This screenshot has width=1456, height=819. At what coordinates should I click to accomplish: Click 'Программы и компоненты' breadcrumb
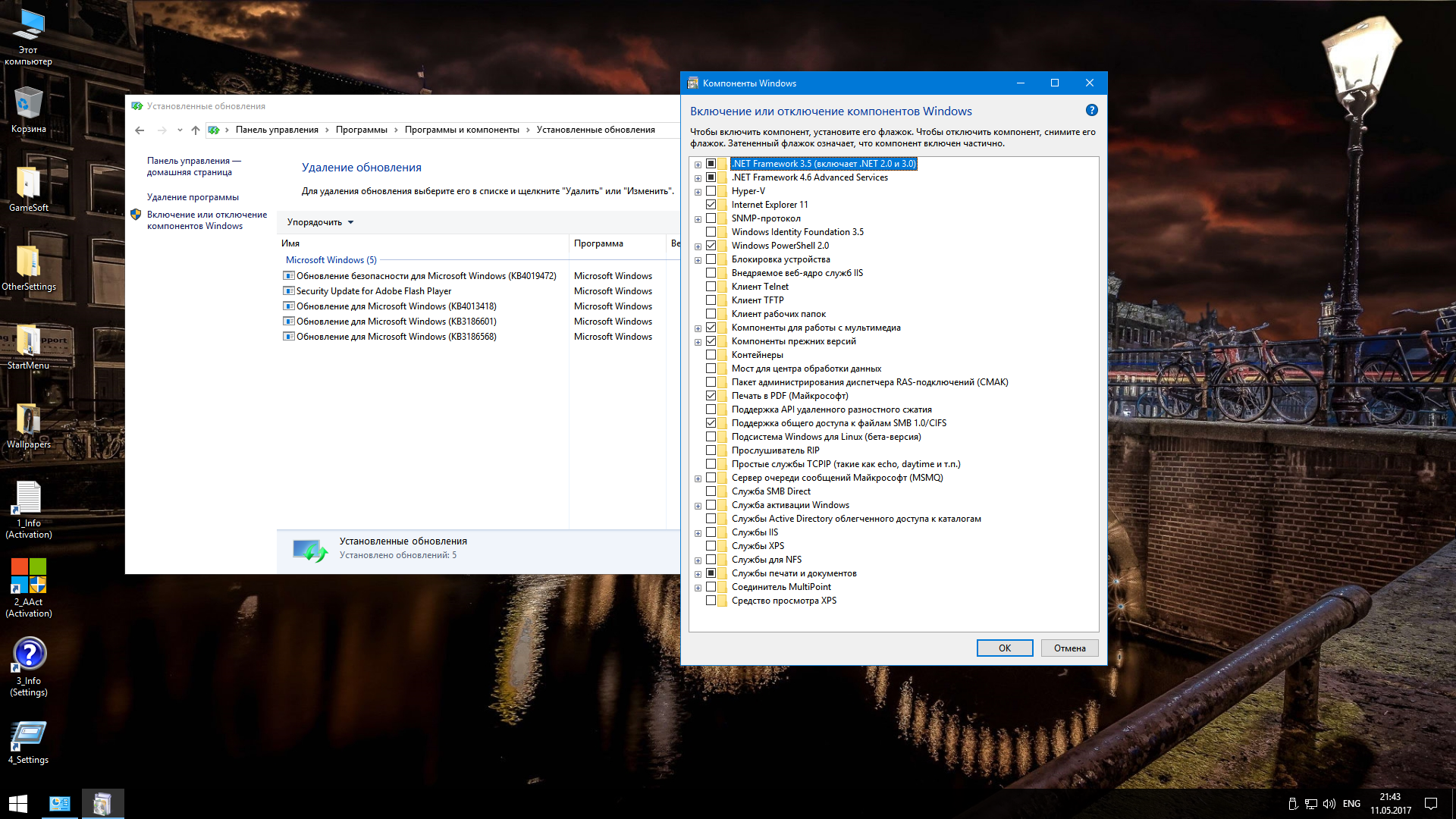coord(462,130)
